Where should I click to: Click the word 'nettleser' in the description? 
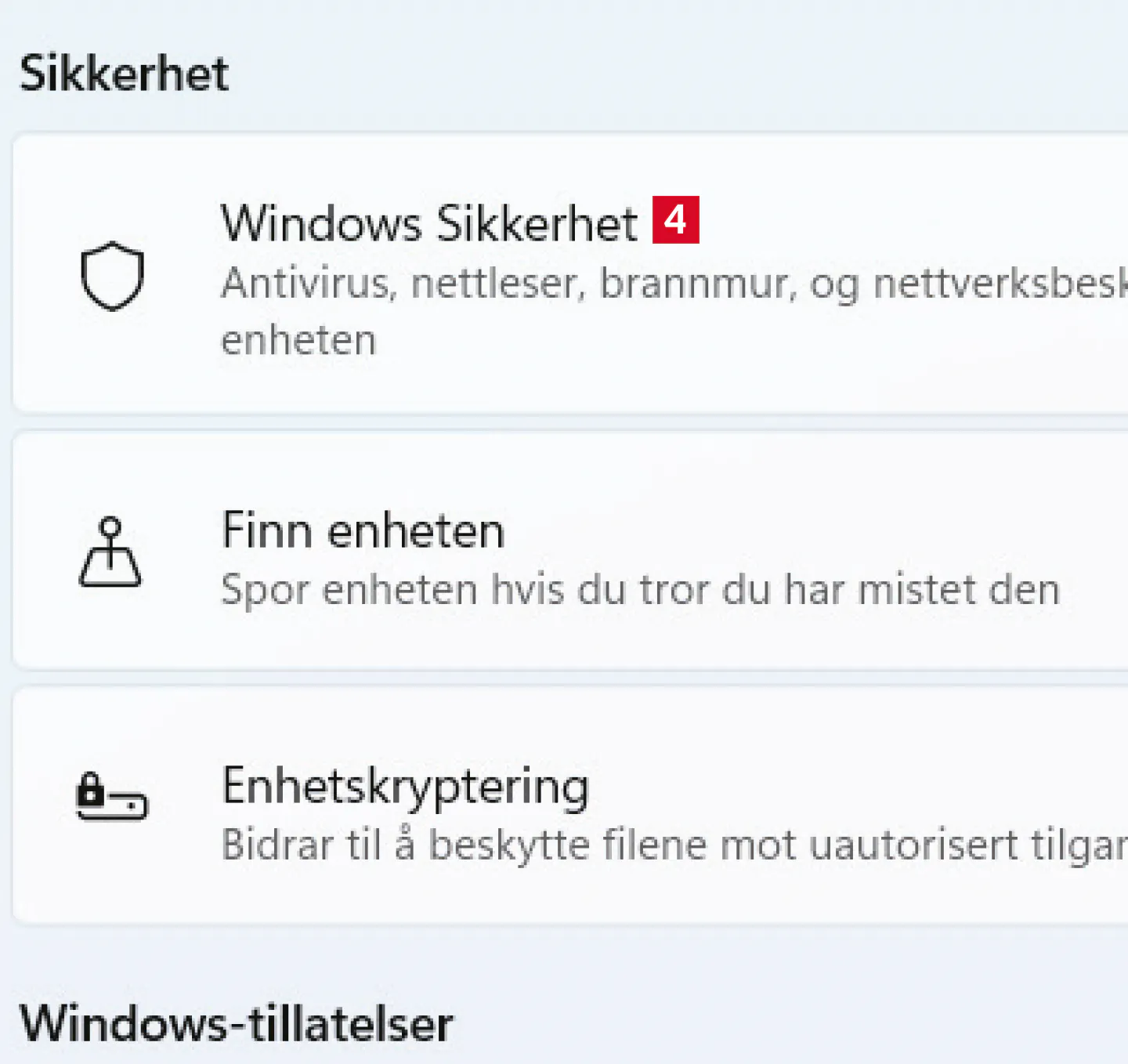pos(498,283)
